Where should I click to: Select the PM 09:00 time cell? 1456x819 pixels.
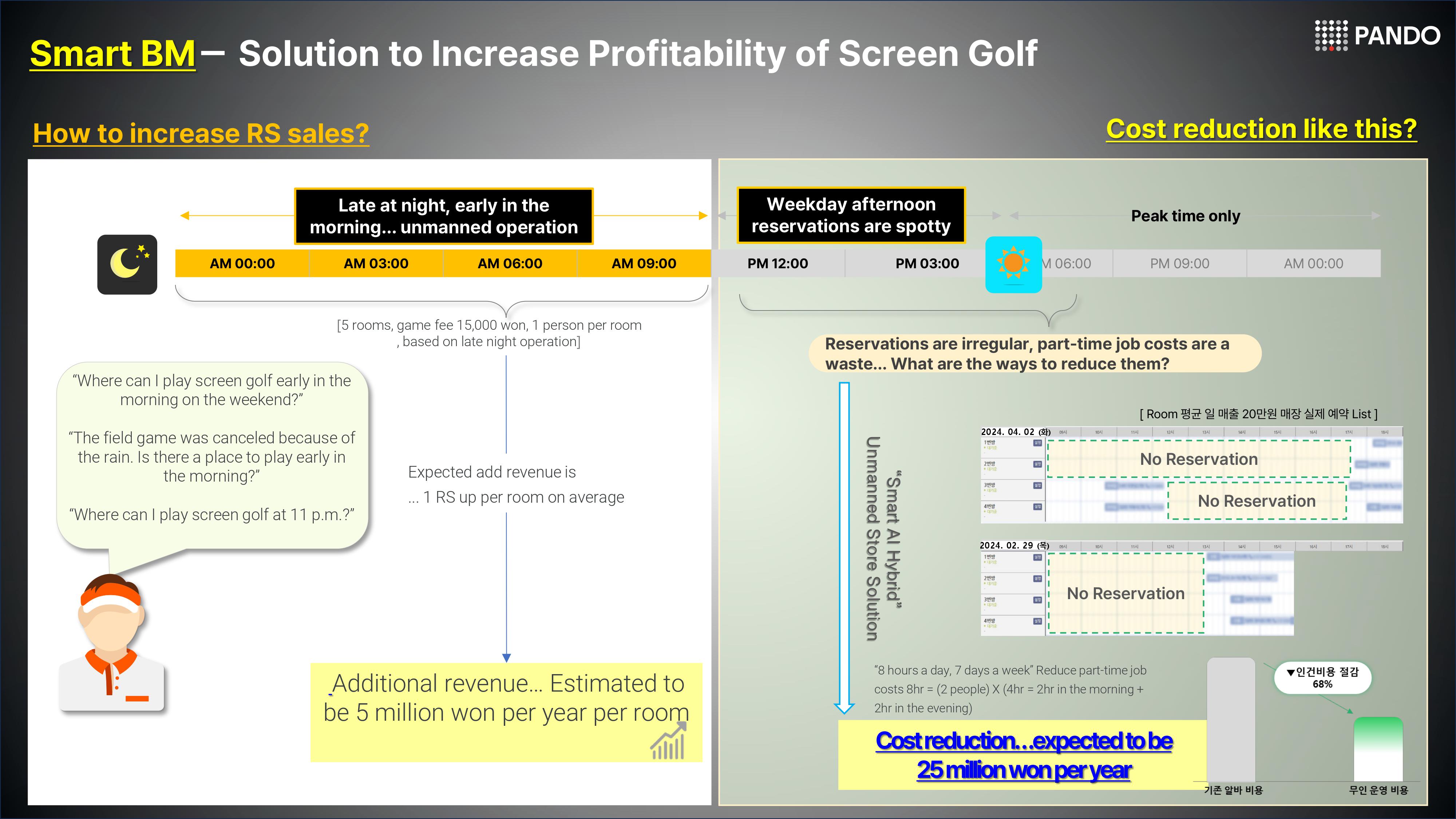(x=1180, y=264)
